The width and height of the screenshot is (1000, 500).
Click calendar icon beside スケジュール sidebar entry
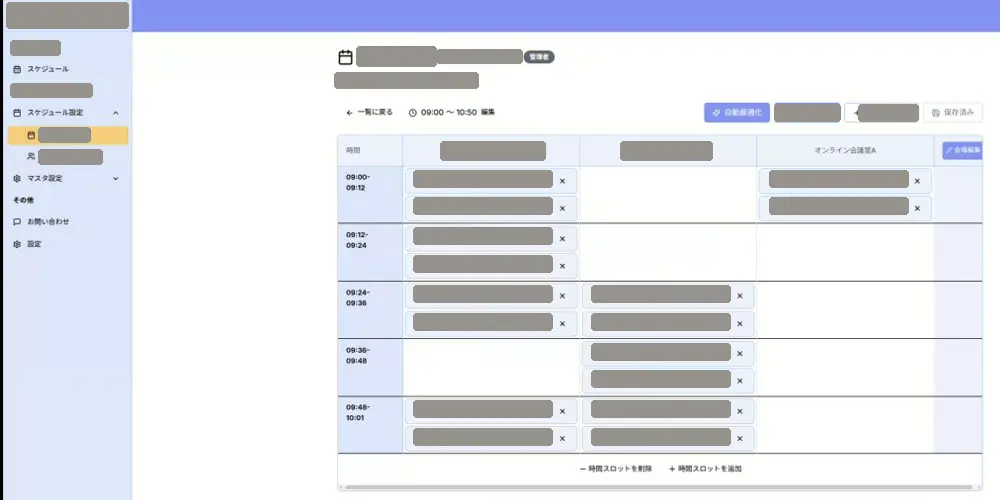pyautogui.click(x=17, y=69)
